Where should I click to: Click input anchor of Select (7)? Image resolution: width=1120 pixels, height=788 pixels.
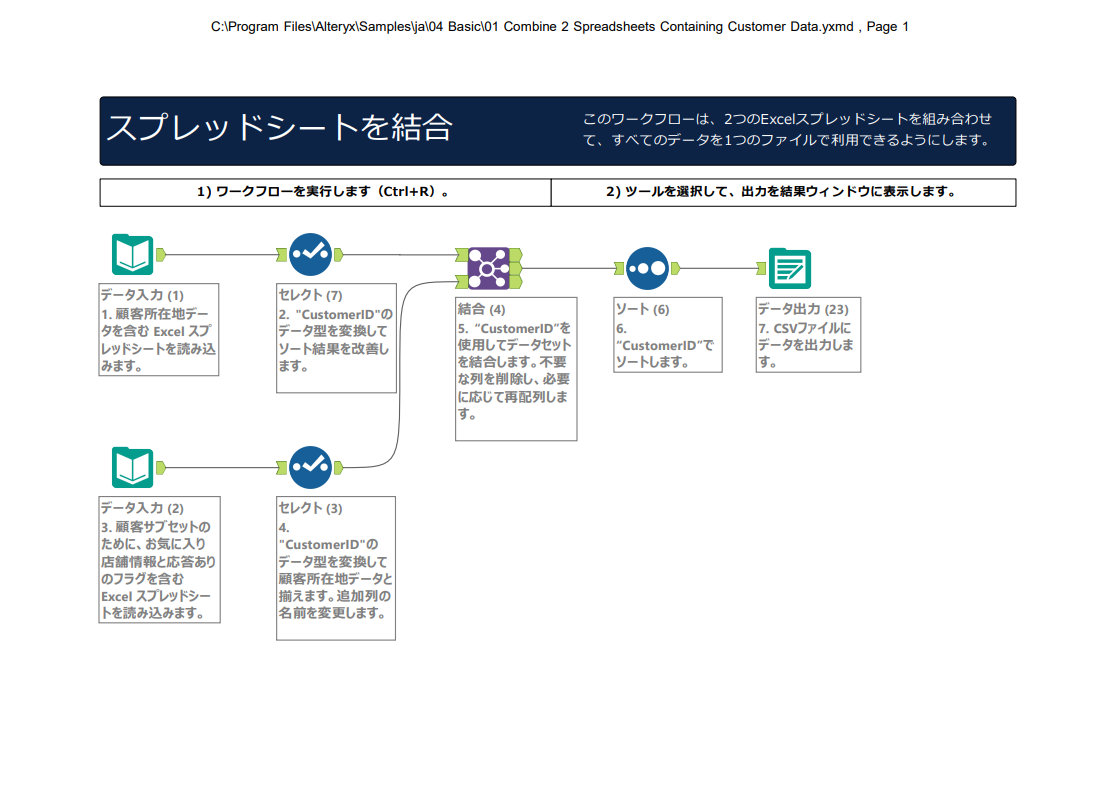click(282, 254)
